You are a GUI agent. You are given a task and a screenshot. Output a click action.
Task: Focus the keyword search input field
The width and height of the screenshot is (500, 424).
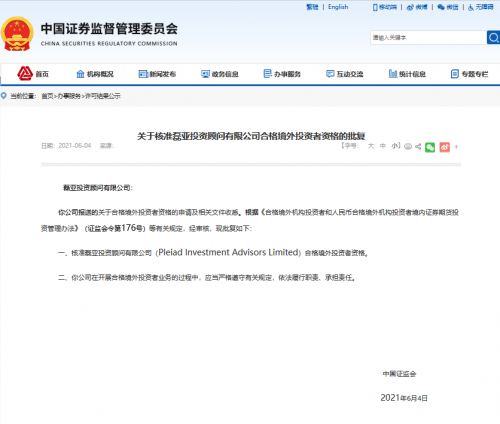pos(428,37)
